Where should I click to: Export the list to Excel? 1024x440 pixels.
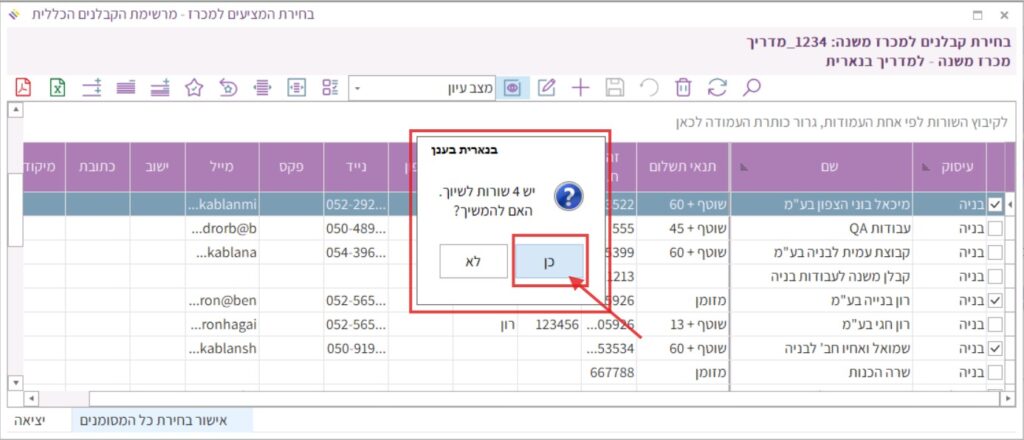[58, 87]
